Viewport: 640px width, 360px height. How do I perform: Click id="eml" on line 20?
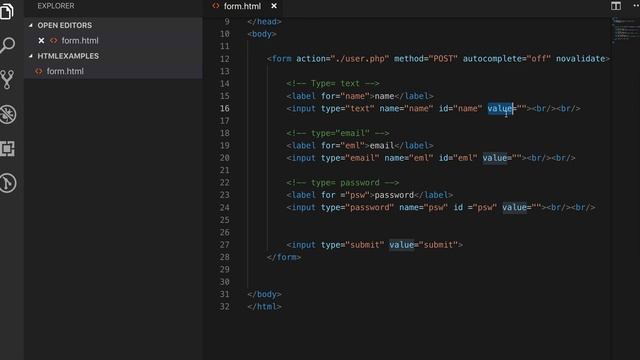point(458,158)
